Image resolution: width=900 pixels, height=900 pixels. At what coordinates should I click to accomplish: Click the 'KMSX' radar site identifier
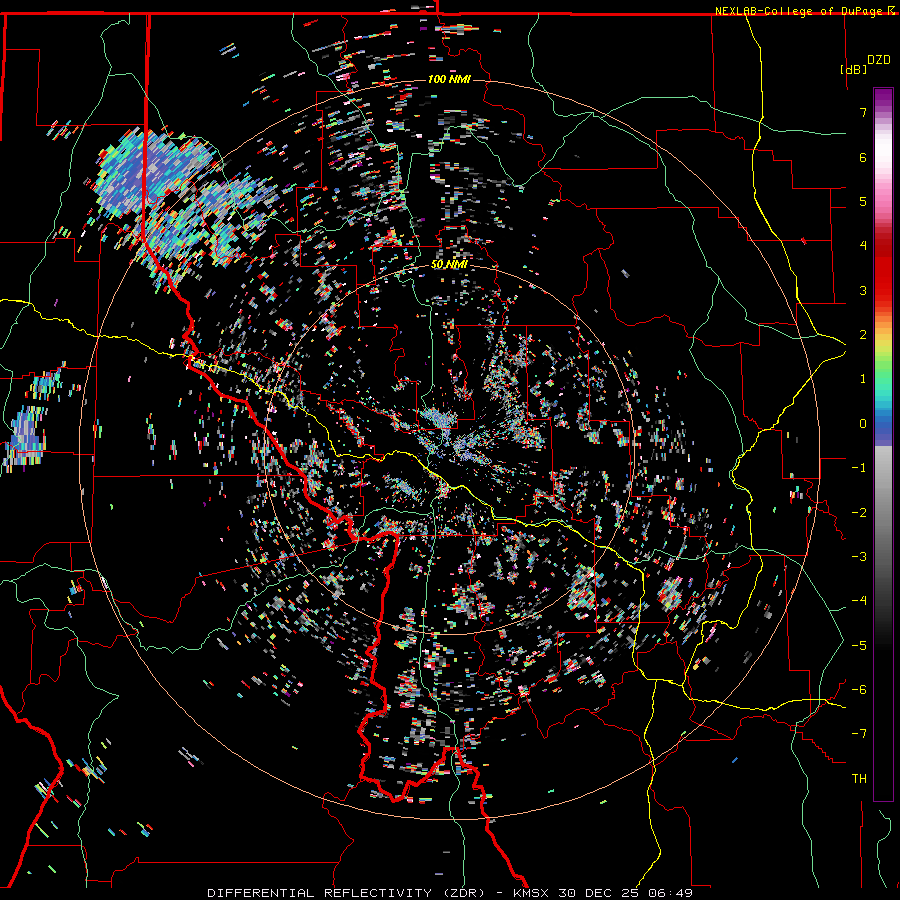click(x=532, y=893)
